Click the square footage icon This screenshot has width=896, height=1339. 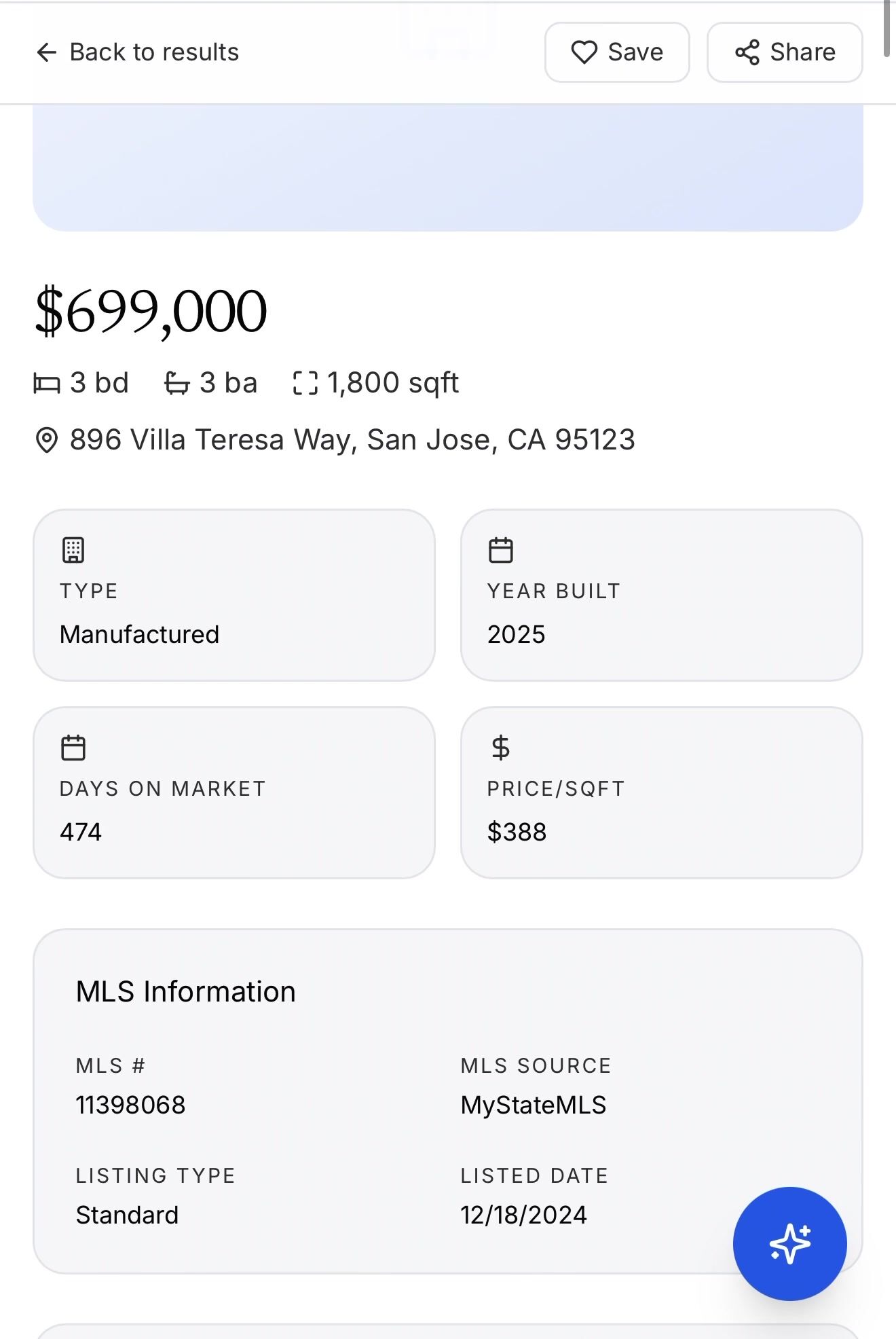[x=305, y=384]
